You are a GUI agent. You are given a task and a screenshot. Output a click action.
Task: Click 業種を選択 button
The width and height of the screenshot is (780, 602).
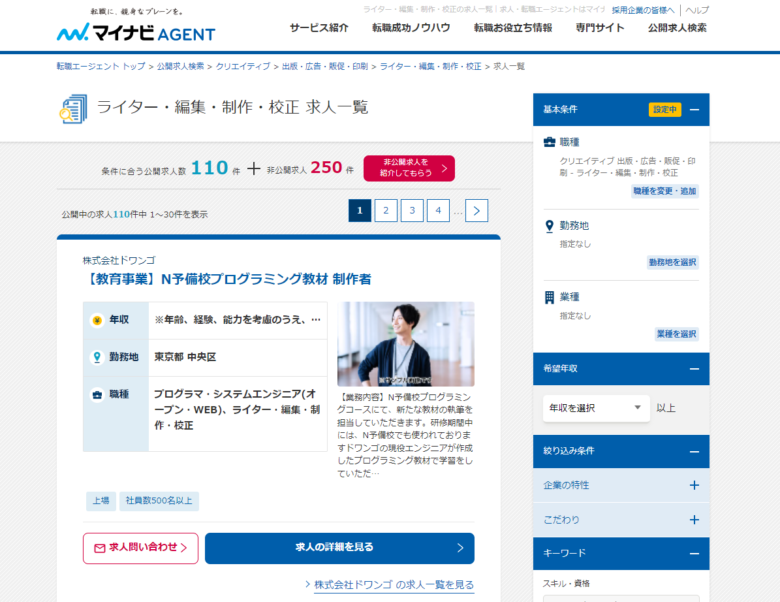pos(677,334)
